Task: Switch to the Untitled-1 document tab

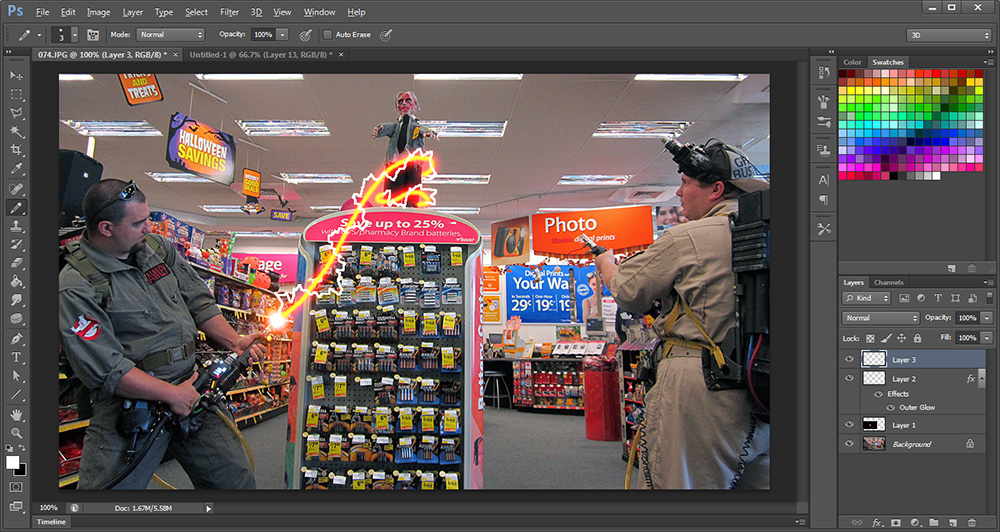Action: pyautogui.click(x=261, y=55)
